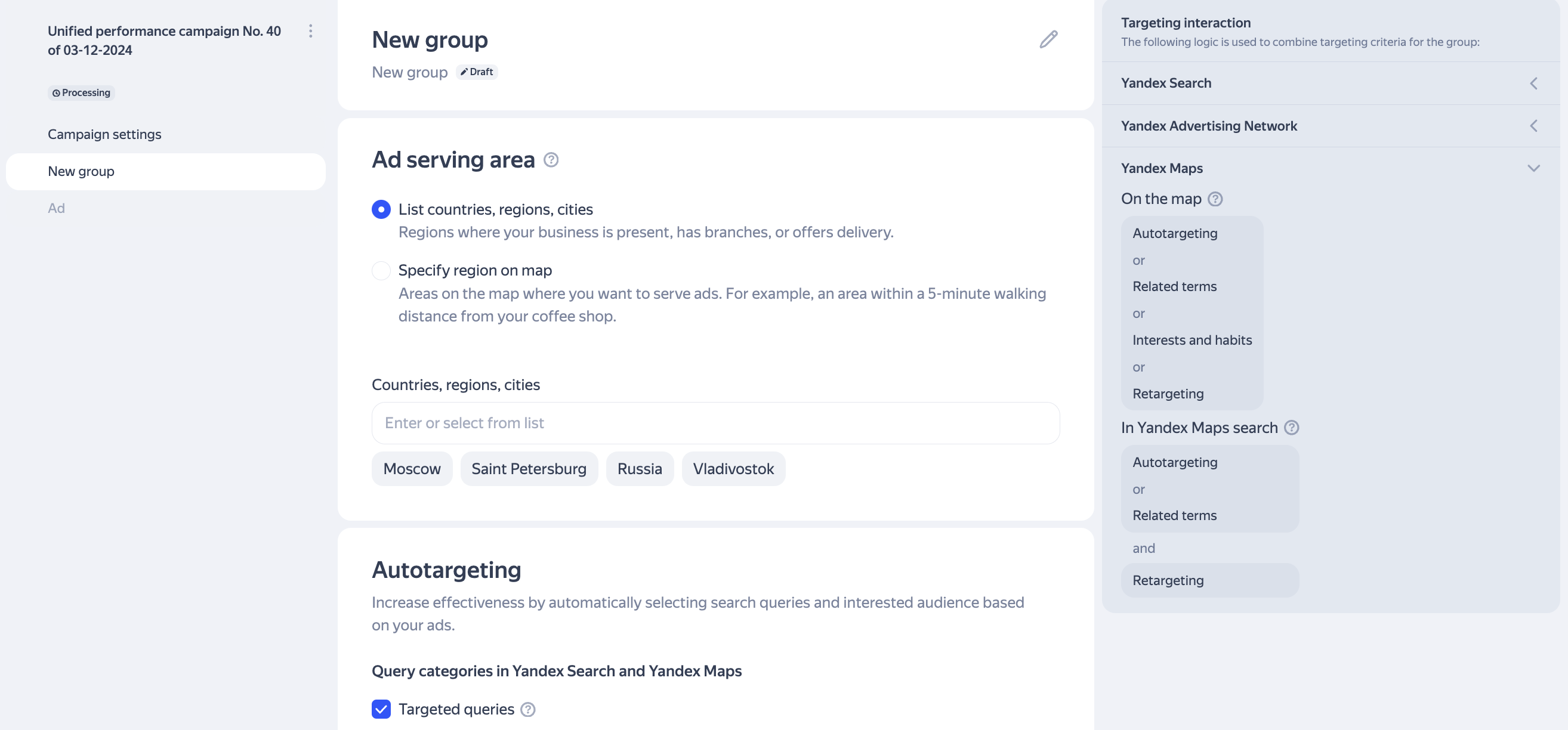The height and width of the screenshot is (730, 1568).
Task: Click Autotargeting under On the map
Action: click(x=1175, y=234)
